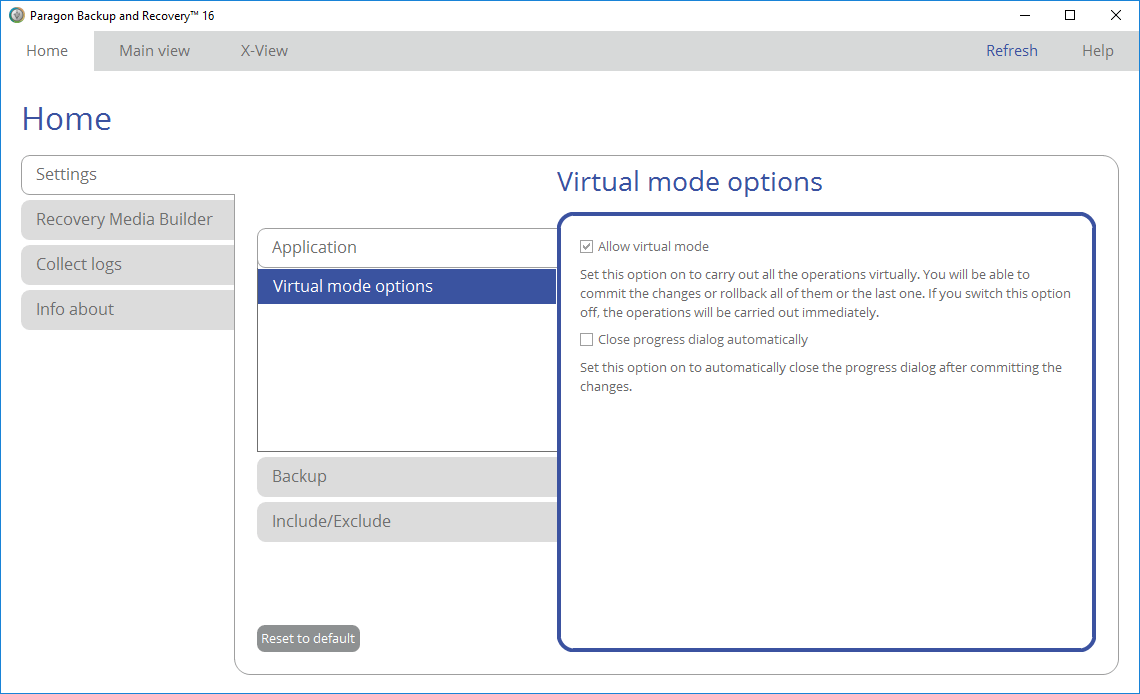This screenshot has width=1140, height=694.
Task: Switch to X-View tab
Action: click(264, 51)
